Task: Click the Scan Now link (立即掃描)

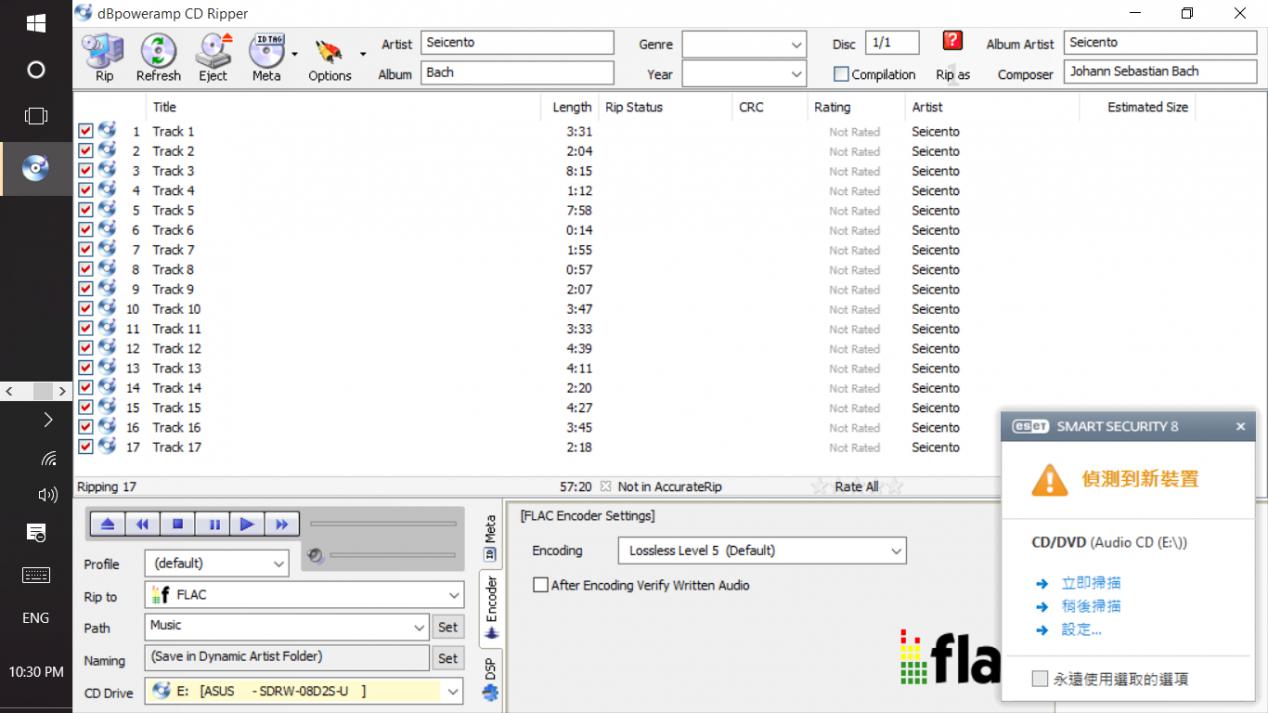Action: point(1090,583)
